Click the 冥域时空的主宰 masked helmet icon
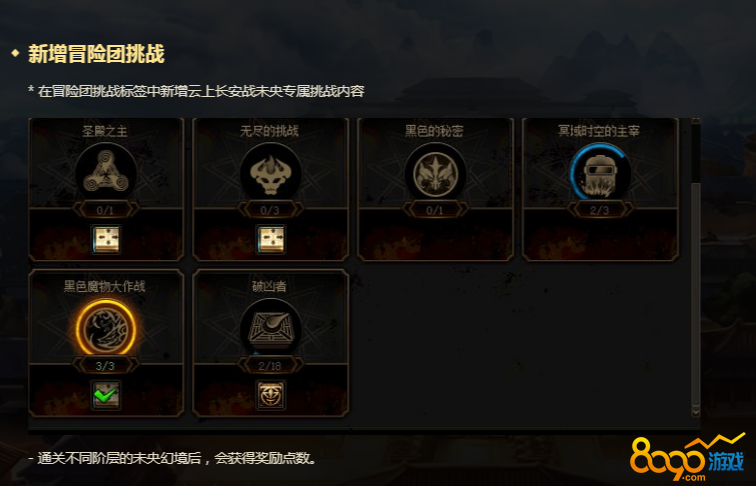This screenshot has width=756, height=486. tap(600, 172)
